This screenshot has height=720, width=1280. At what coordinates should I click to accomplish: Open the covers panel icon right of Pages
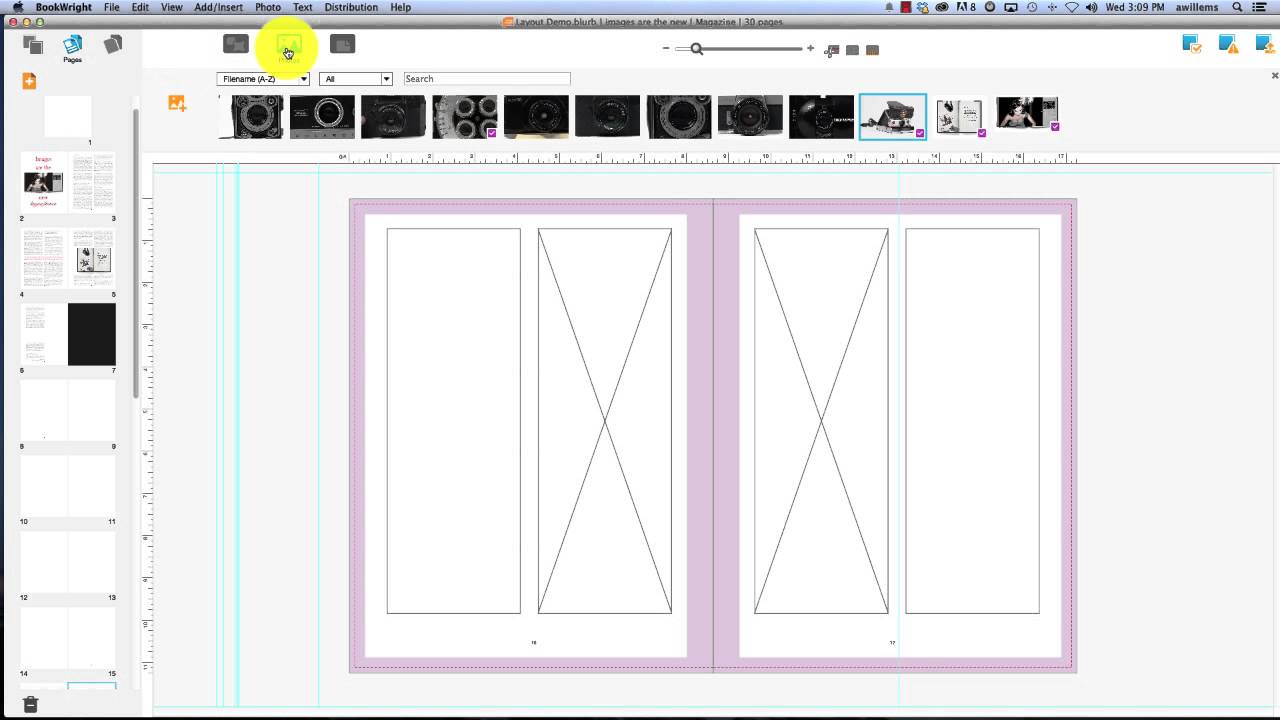[113, 44]
